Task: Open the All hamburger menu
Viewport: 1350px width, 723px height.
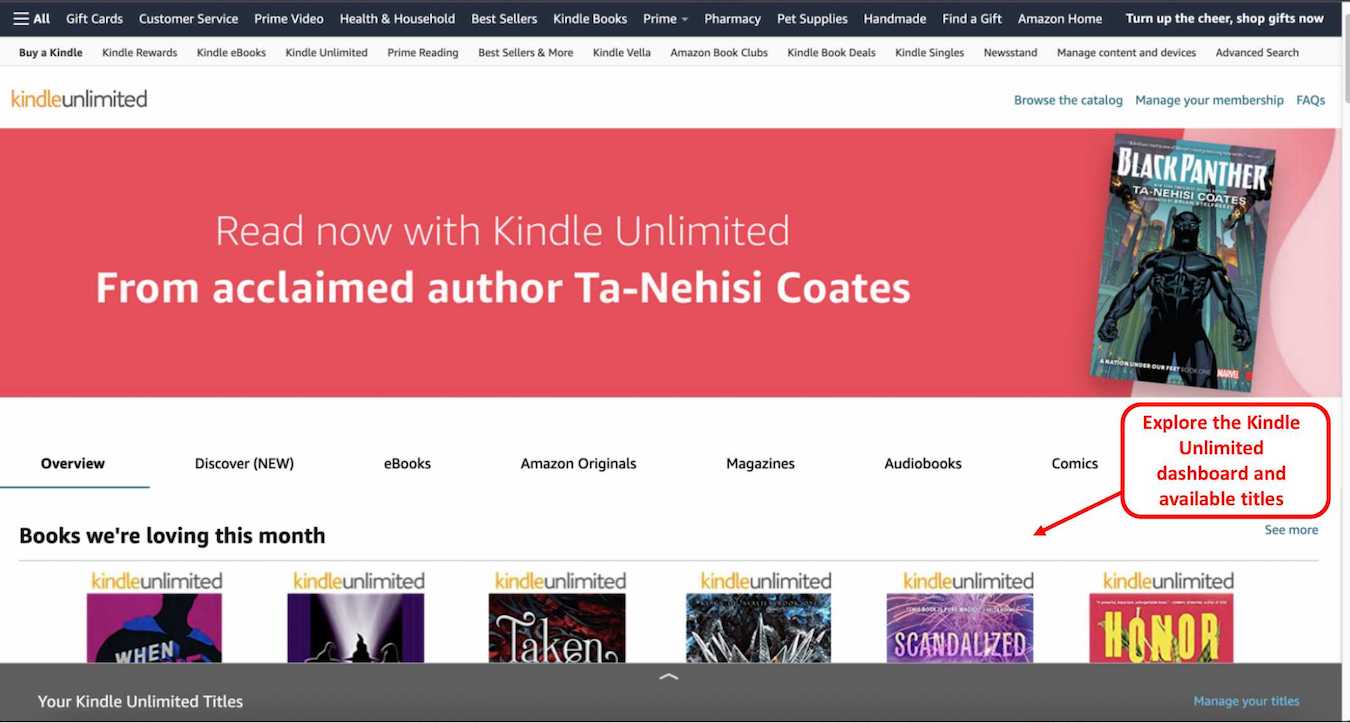Action: coord(31,18)
